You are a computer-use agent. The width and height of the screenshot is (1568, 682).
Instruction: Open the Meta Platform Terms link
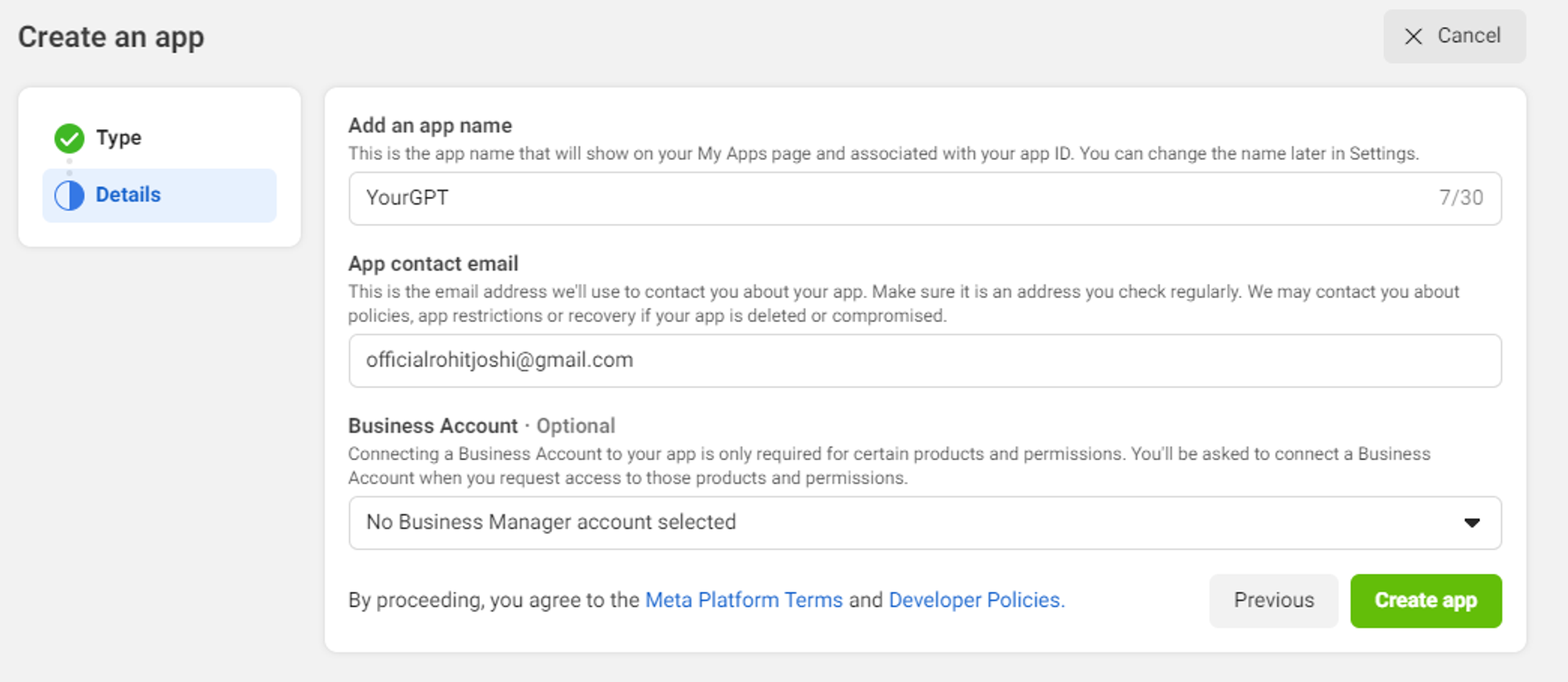click(x=743, y=600)
